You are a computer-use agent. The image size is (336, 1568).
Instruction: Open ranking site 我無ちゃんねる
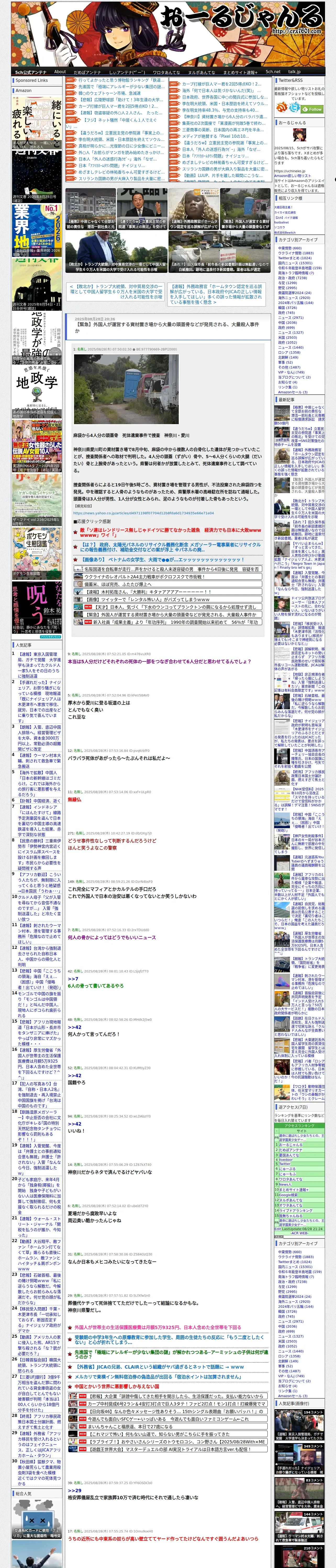291,1215
